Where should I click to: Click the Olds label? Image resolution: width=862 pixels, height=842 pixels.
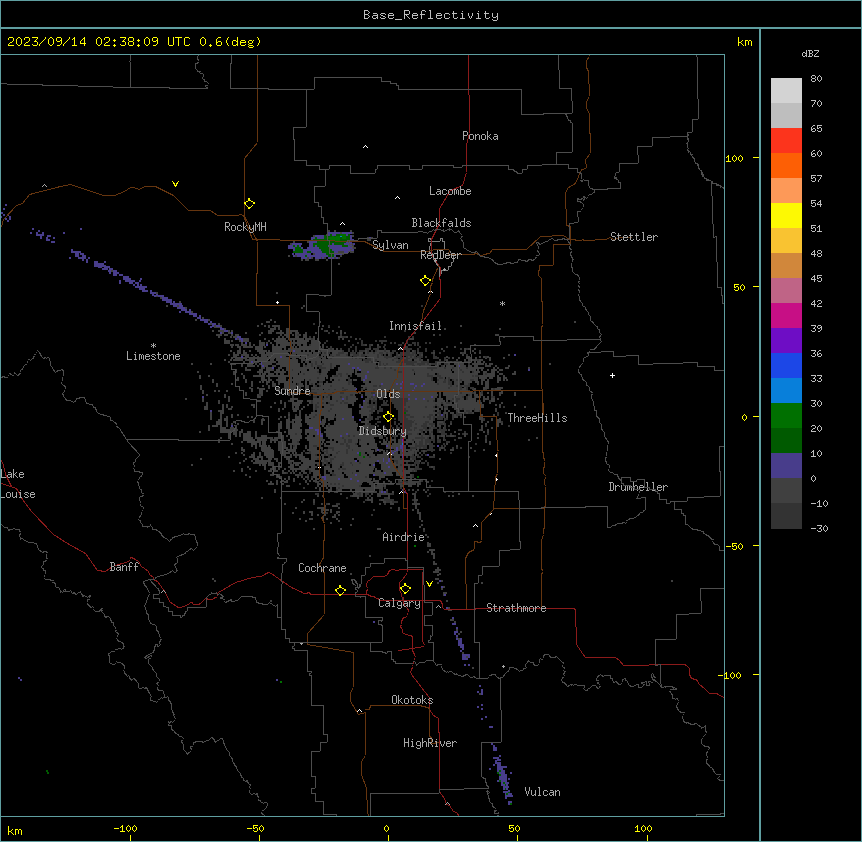click(388, 394)
